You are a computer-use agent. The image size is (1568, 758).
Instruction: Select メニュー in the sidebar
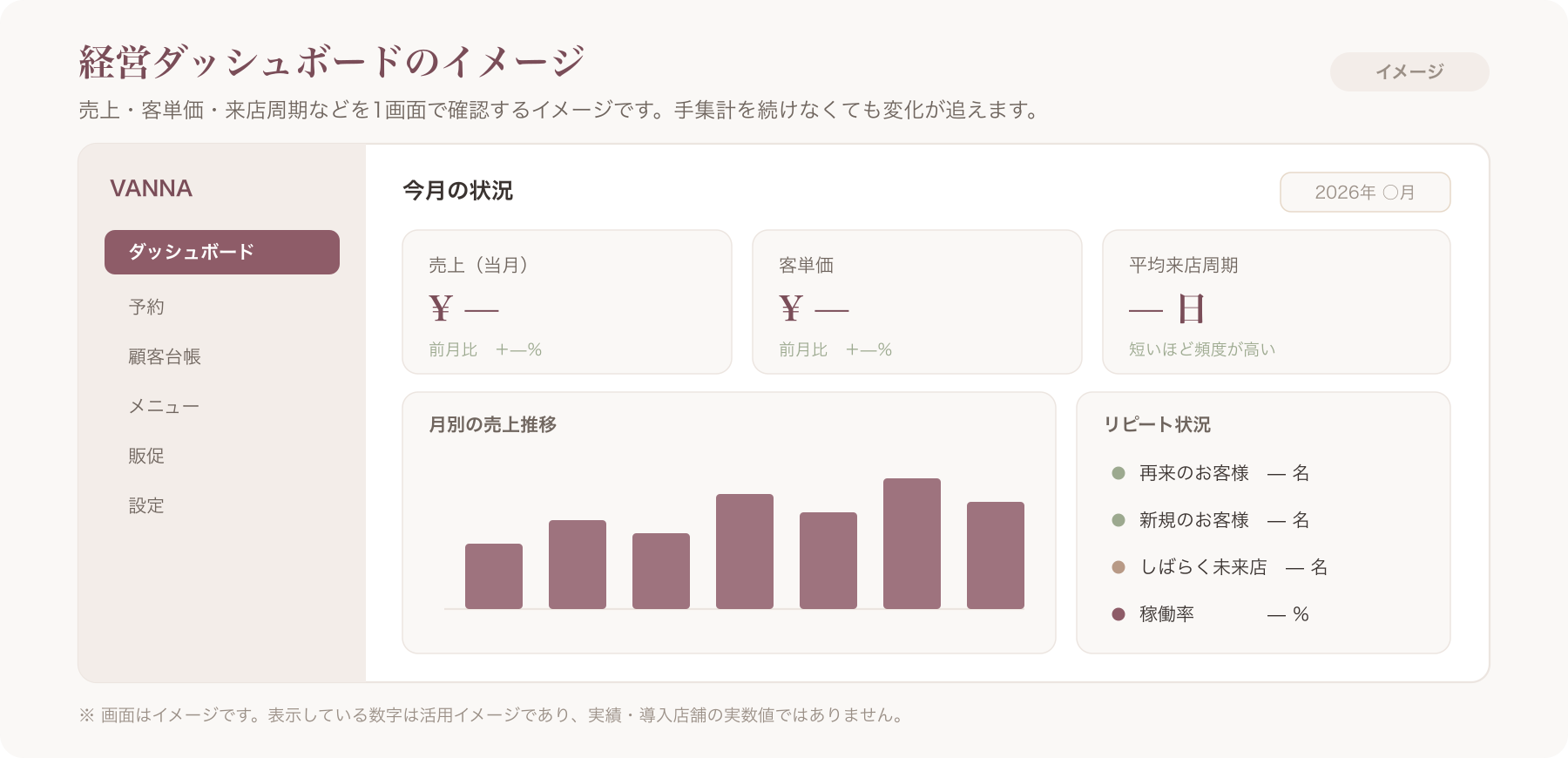[x=165, y=406]
